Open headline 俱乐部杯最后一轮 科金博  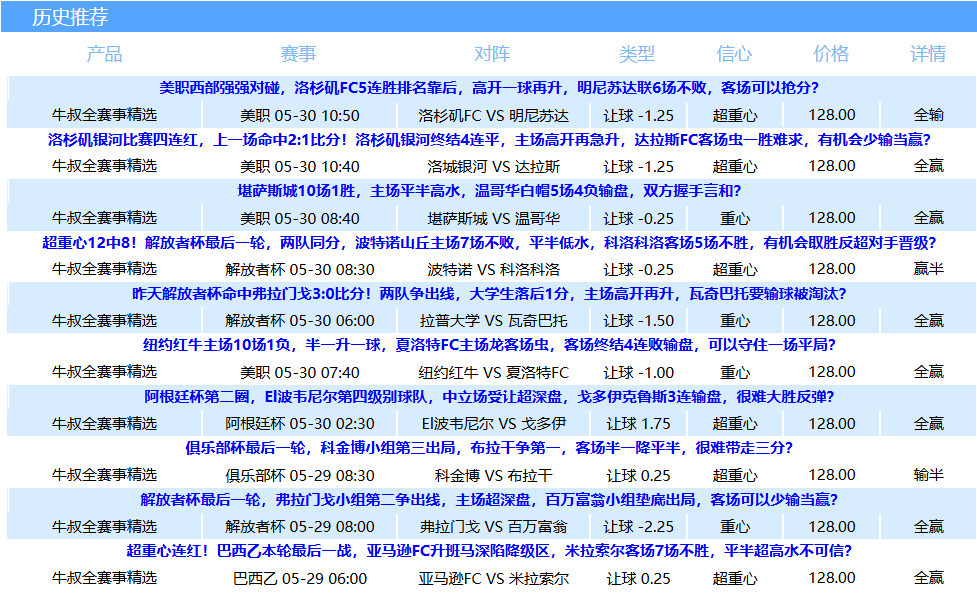point(489,448)
